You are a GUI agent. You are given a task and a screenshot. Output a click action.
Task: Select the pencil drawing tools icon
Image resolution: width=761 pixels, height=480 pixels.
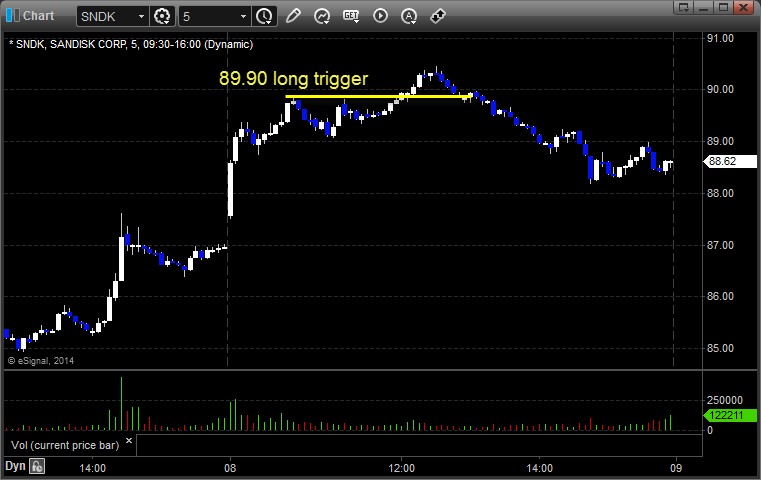[293, 16]
